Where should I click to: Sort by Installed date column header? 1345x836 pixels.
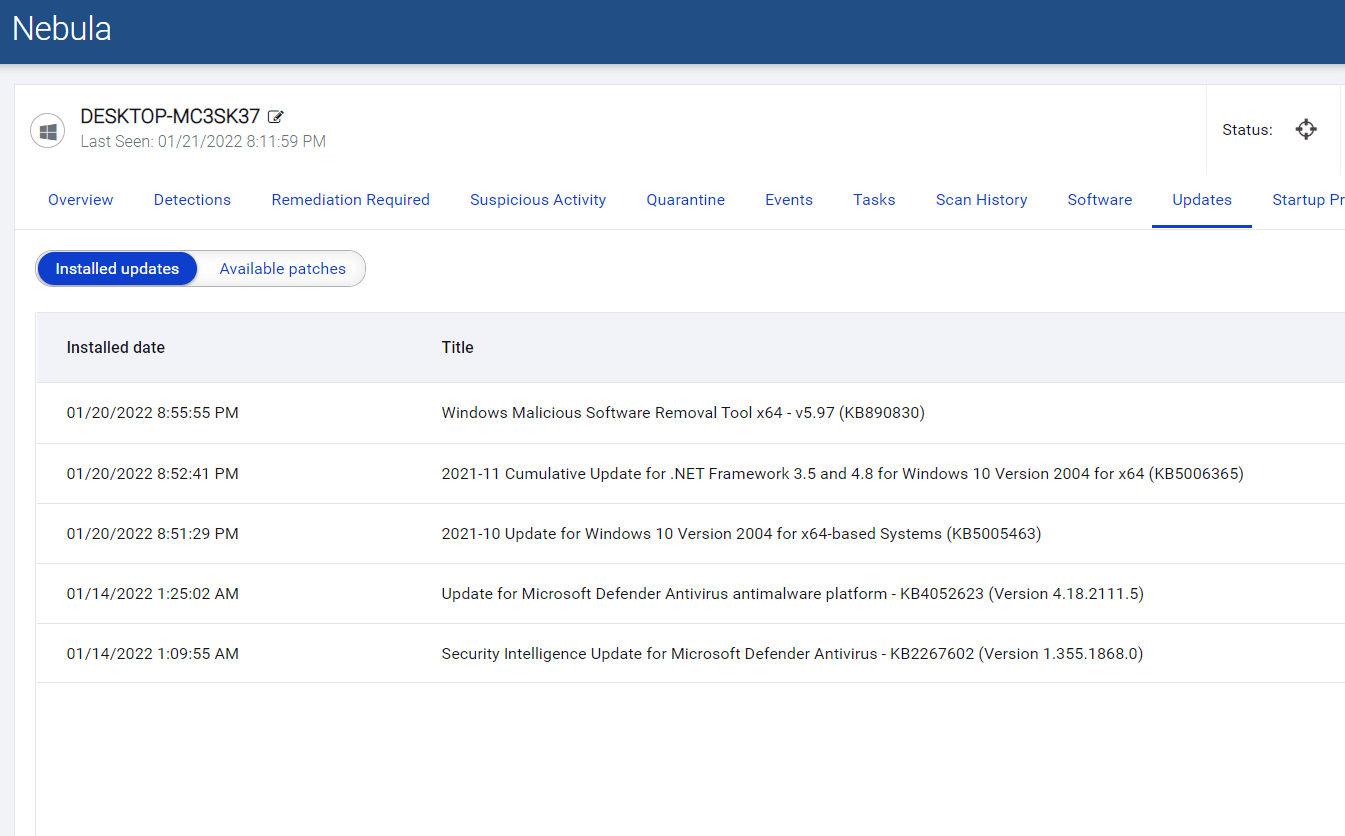coord(116,348)
